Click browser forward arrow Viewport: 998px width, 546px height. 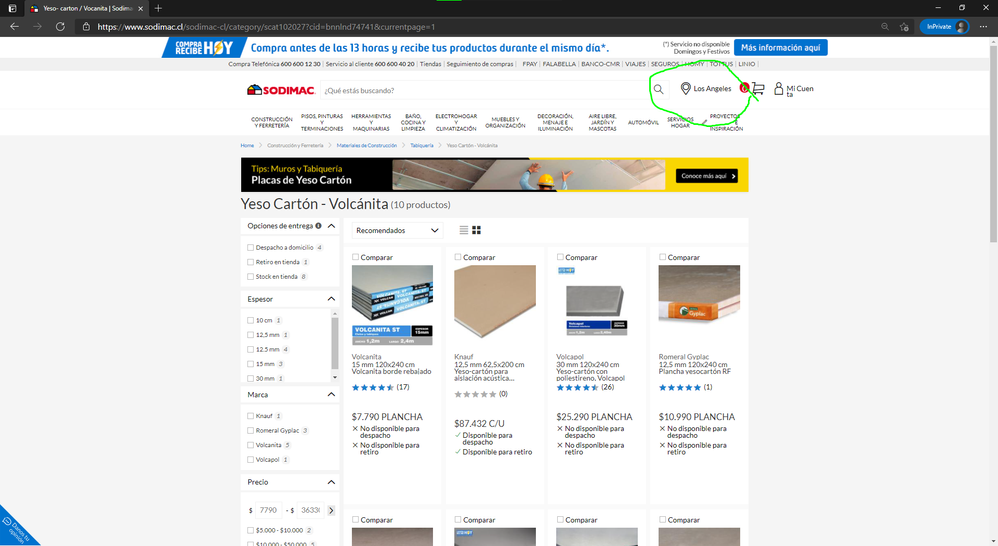coord(38,27)
